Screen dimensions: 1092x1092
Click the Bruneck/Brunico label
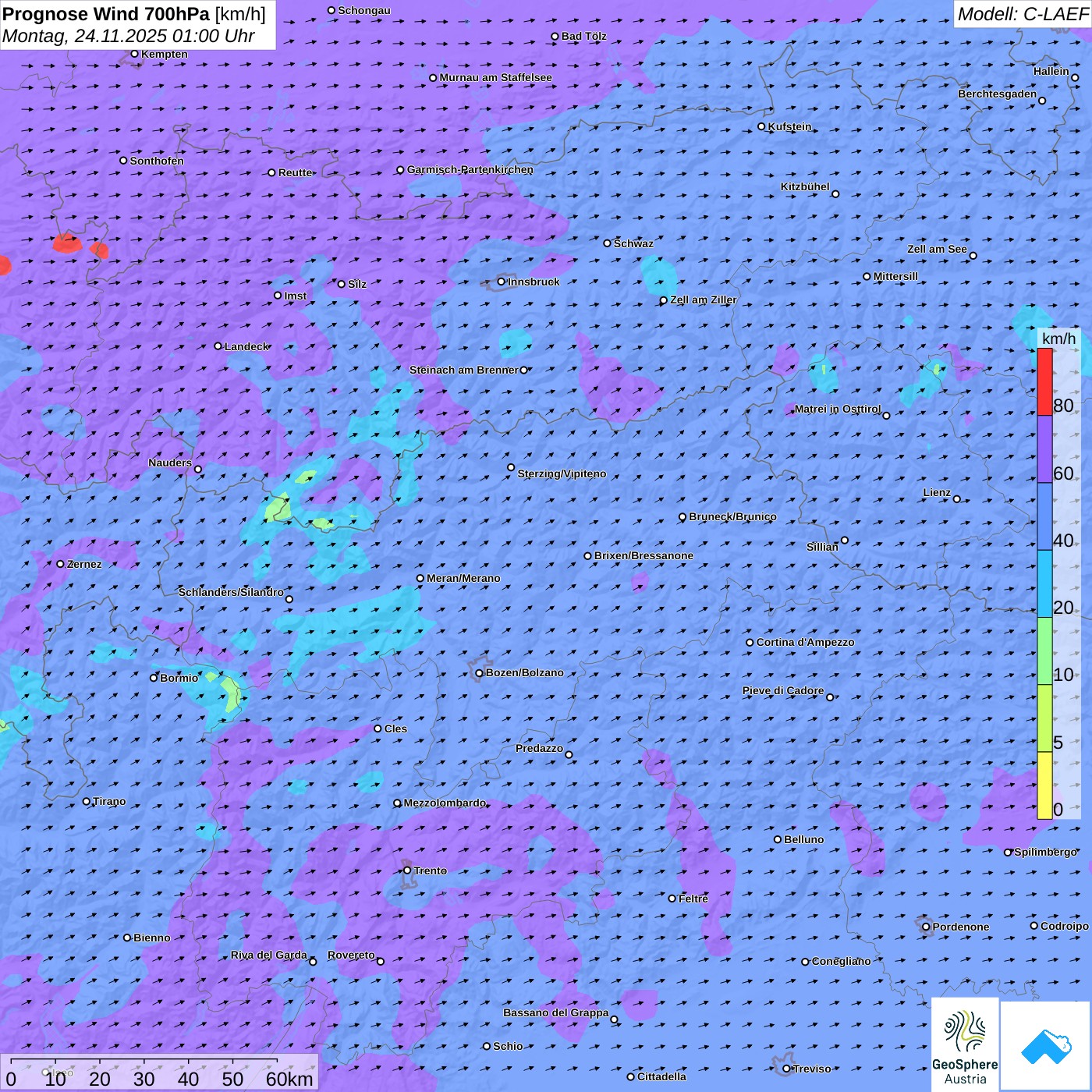732,516
